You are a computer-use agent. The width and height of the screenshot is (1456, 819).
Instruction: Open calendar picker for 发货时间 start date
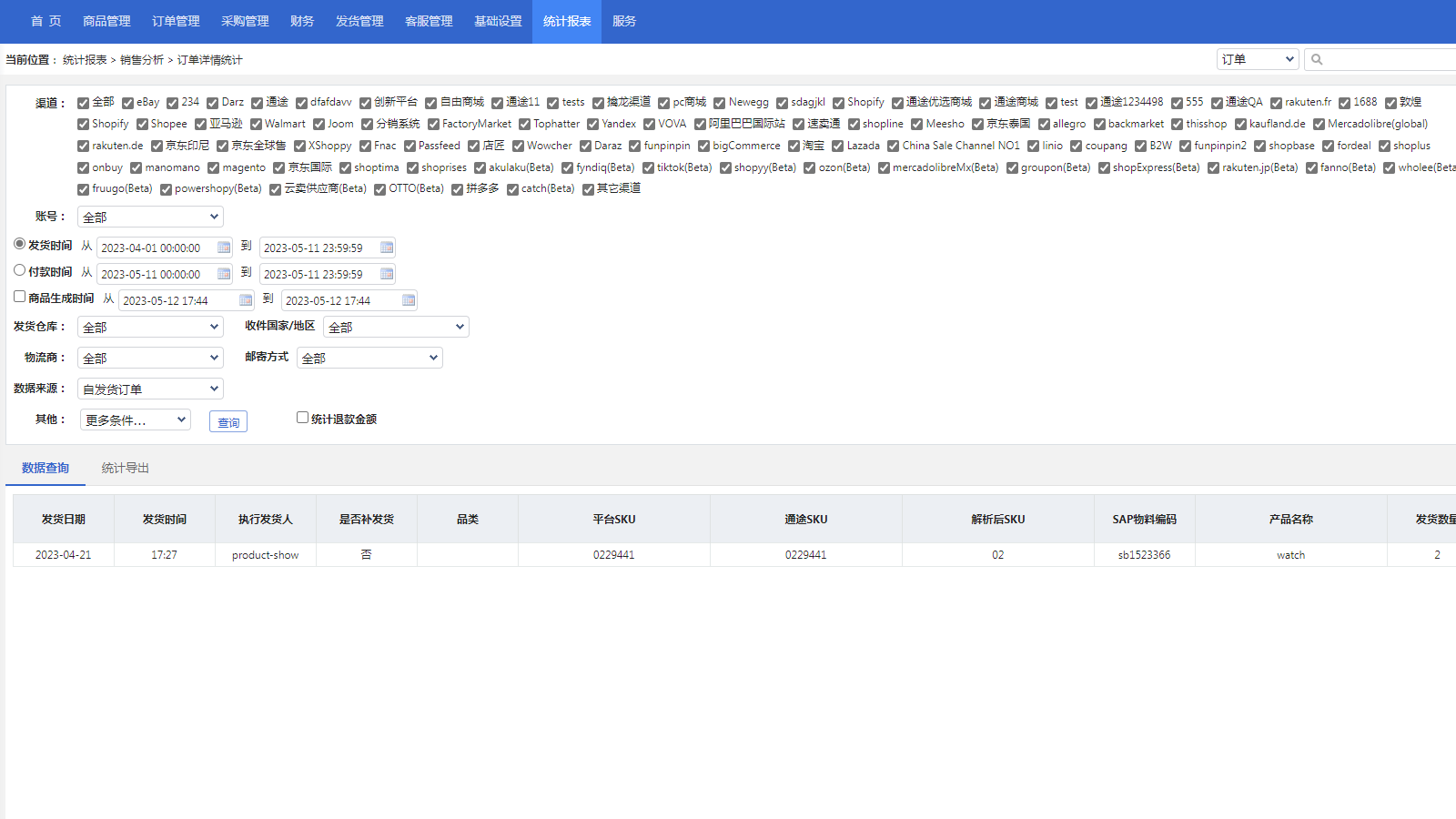[224, 248]
